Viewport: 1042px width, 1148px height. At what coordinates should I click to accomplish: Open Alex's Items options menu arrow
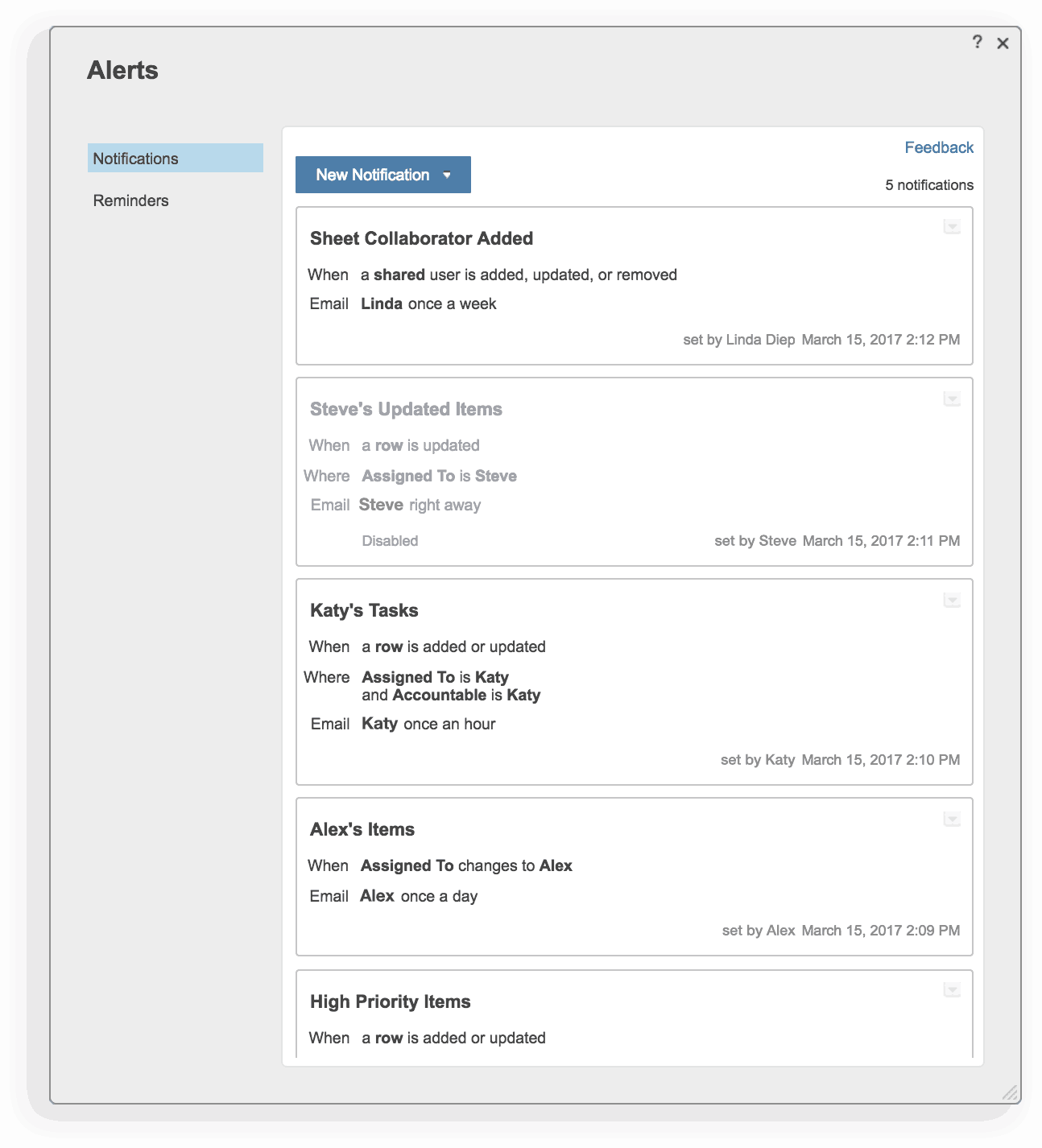pos(952,819)
